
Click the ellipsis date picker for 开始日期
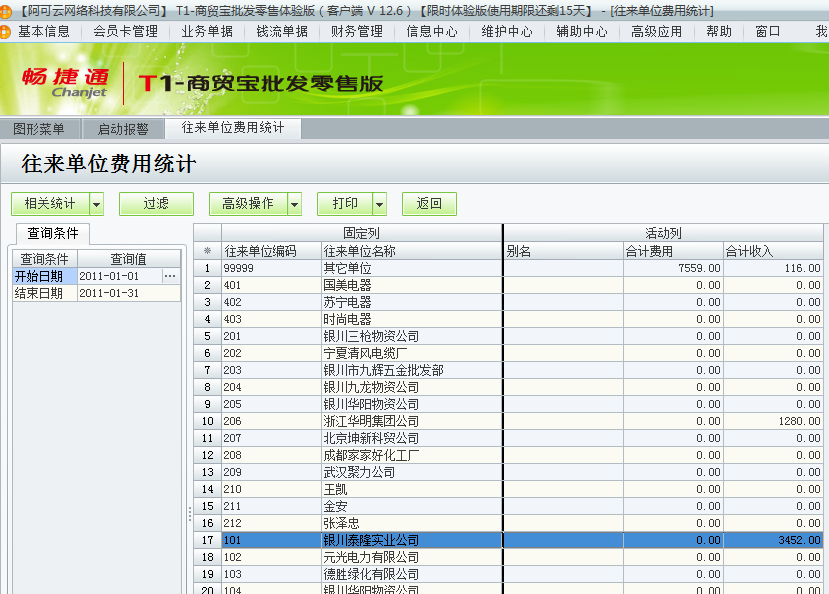tap(170, 276)
